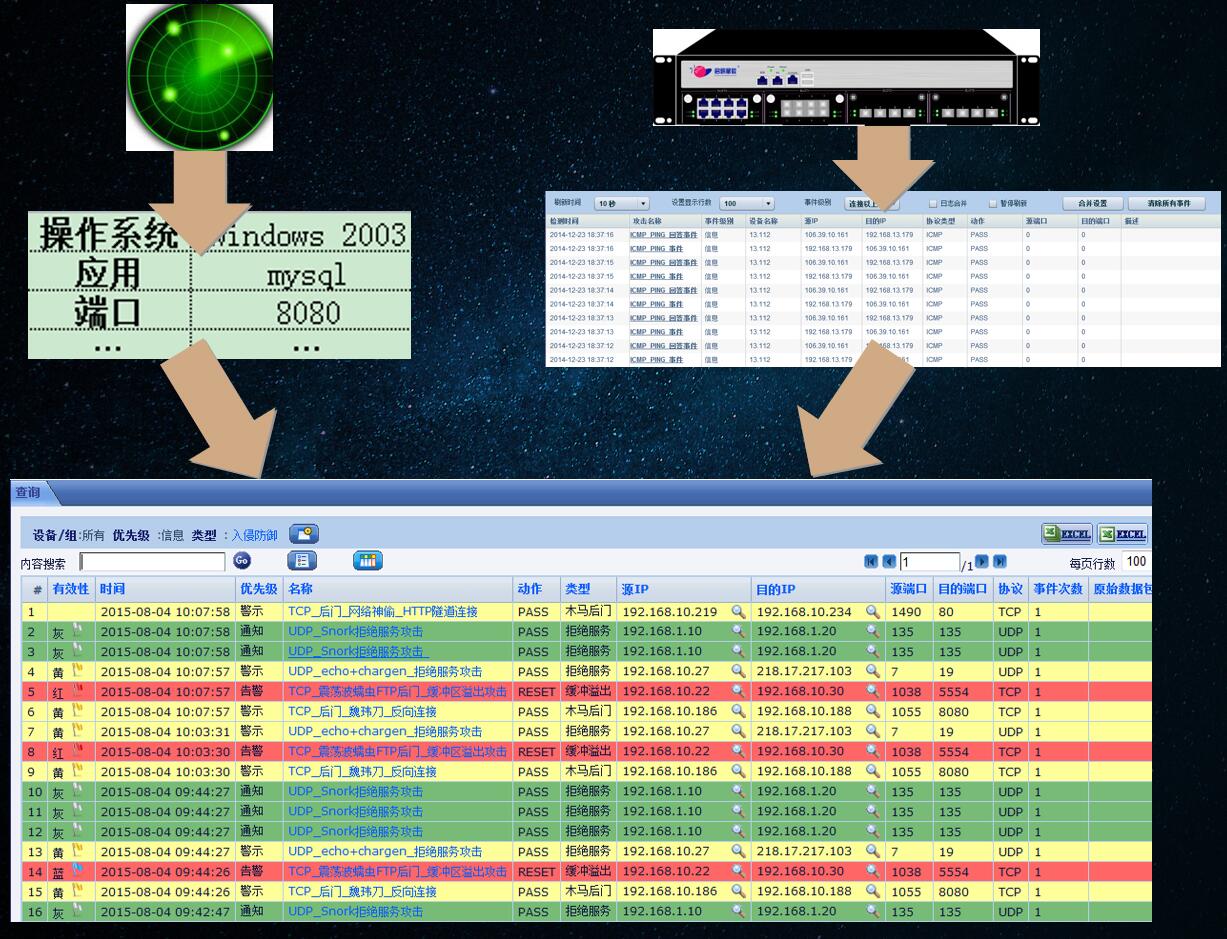Click the round Go search button
The image size is (1227, 939).
242,561
